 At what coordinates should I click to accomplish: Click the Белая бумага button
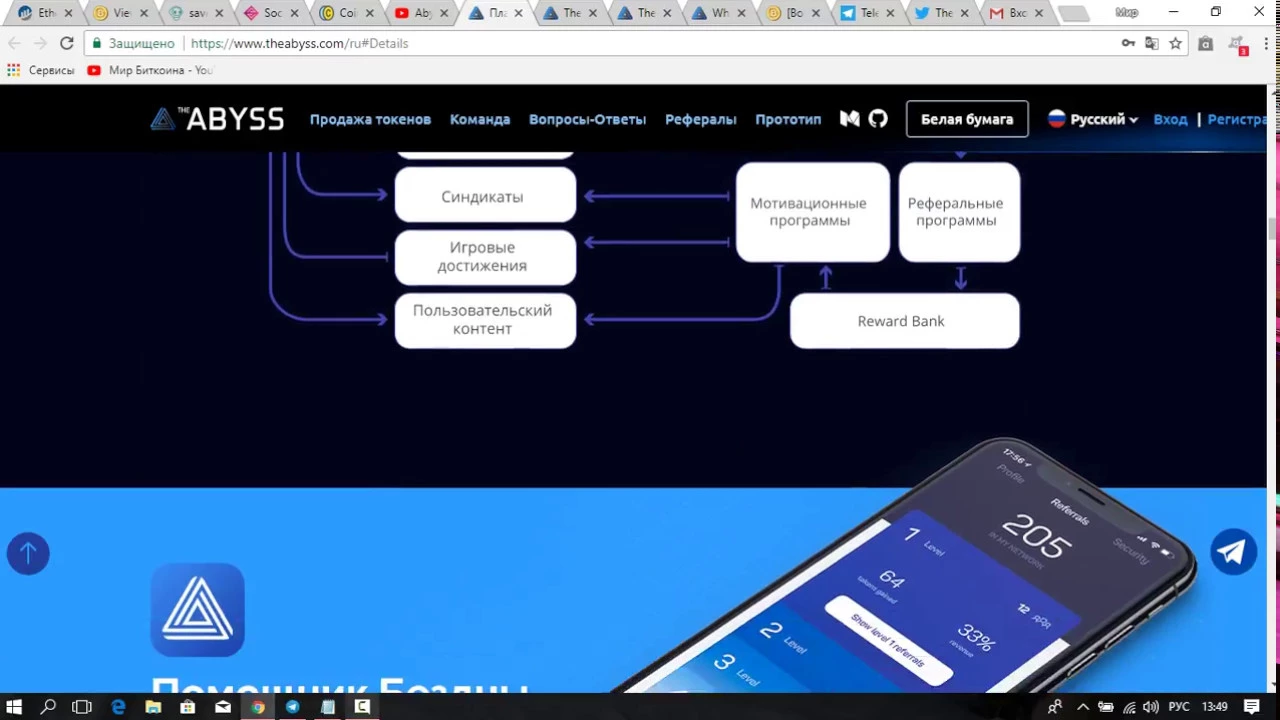967,119
